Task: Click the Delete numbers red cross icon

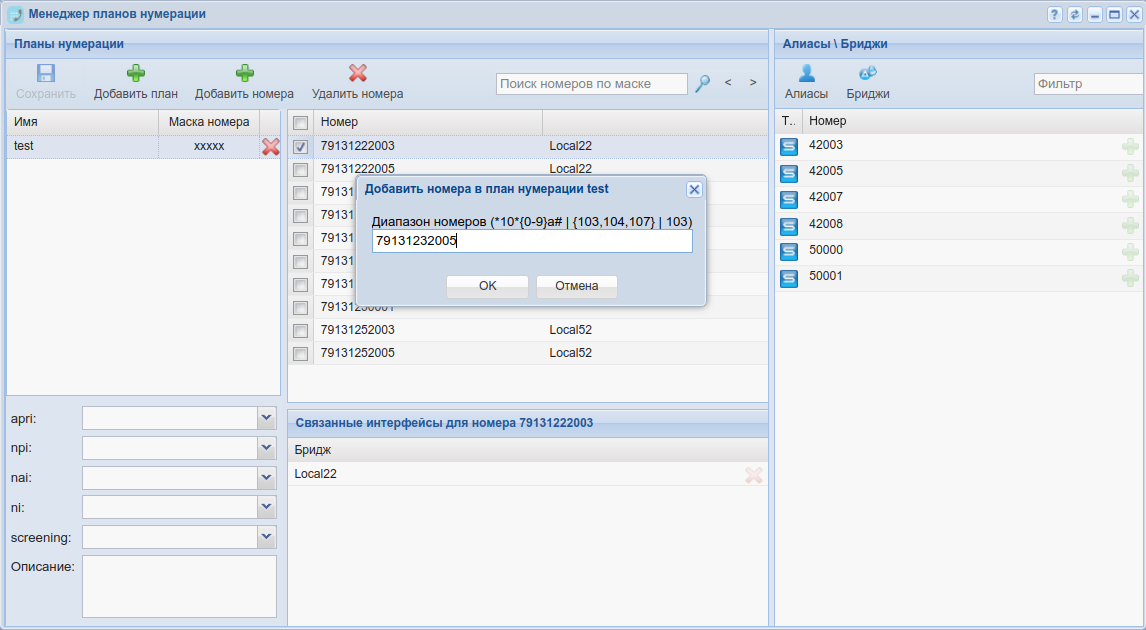Action: click(357, 73)
